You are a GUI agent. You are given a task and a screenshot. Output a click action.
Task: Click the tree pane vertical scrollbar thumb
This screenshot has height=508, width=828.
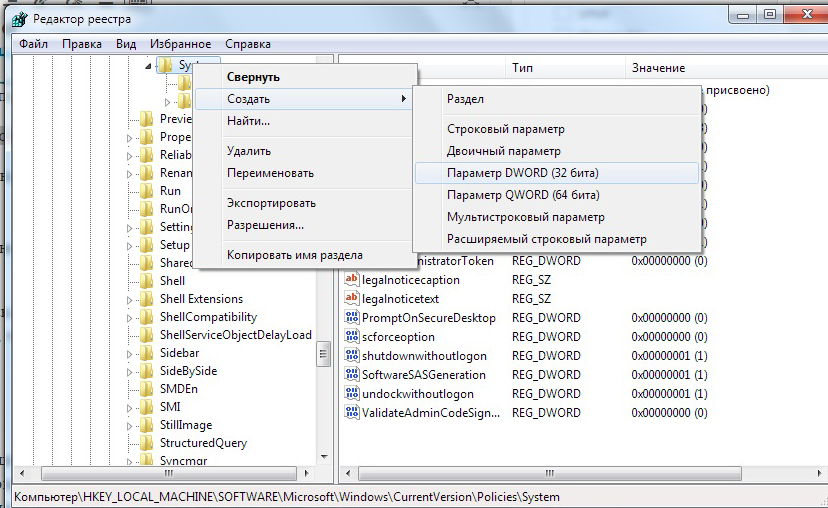pyautogui.click(x=324, y=354)
